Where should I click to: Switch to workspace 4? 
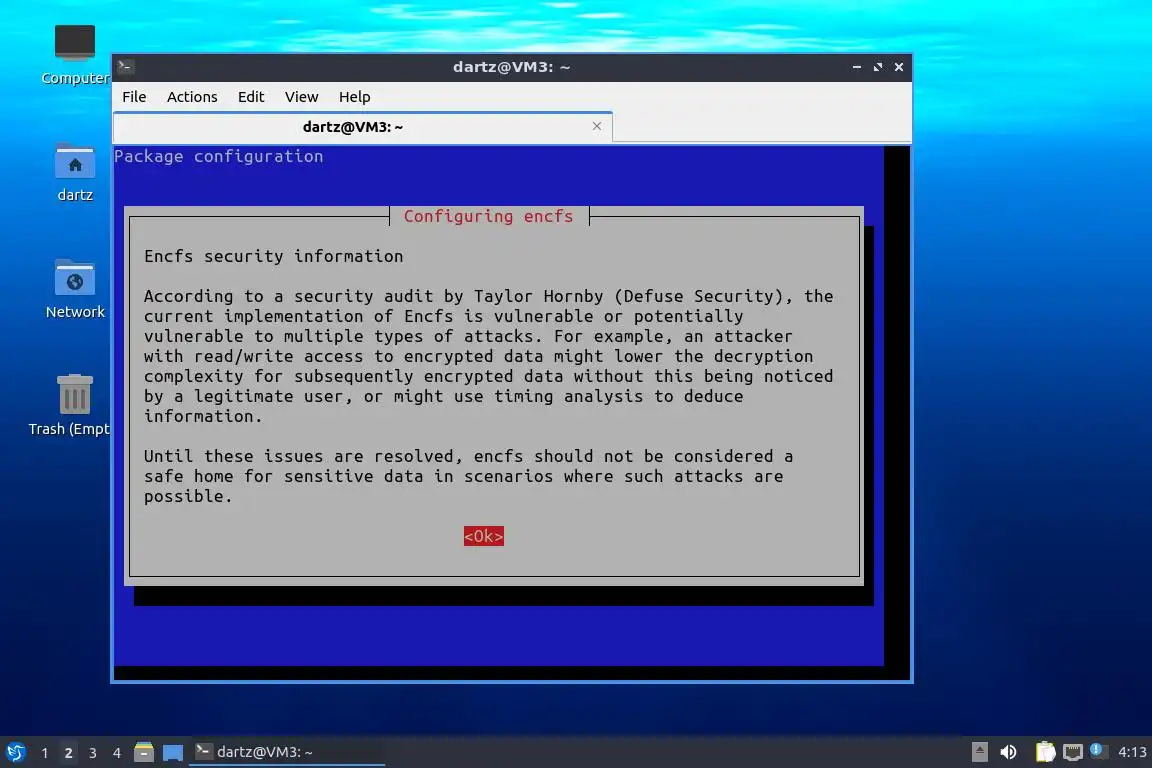[x=117, y=753]
